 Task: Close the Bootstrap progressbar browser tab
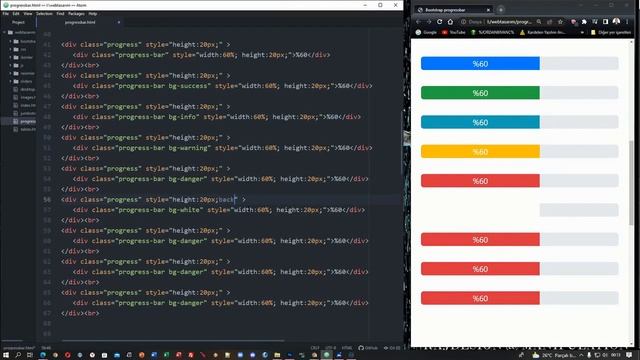(488, 10)
